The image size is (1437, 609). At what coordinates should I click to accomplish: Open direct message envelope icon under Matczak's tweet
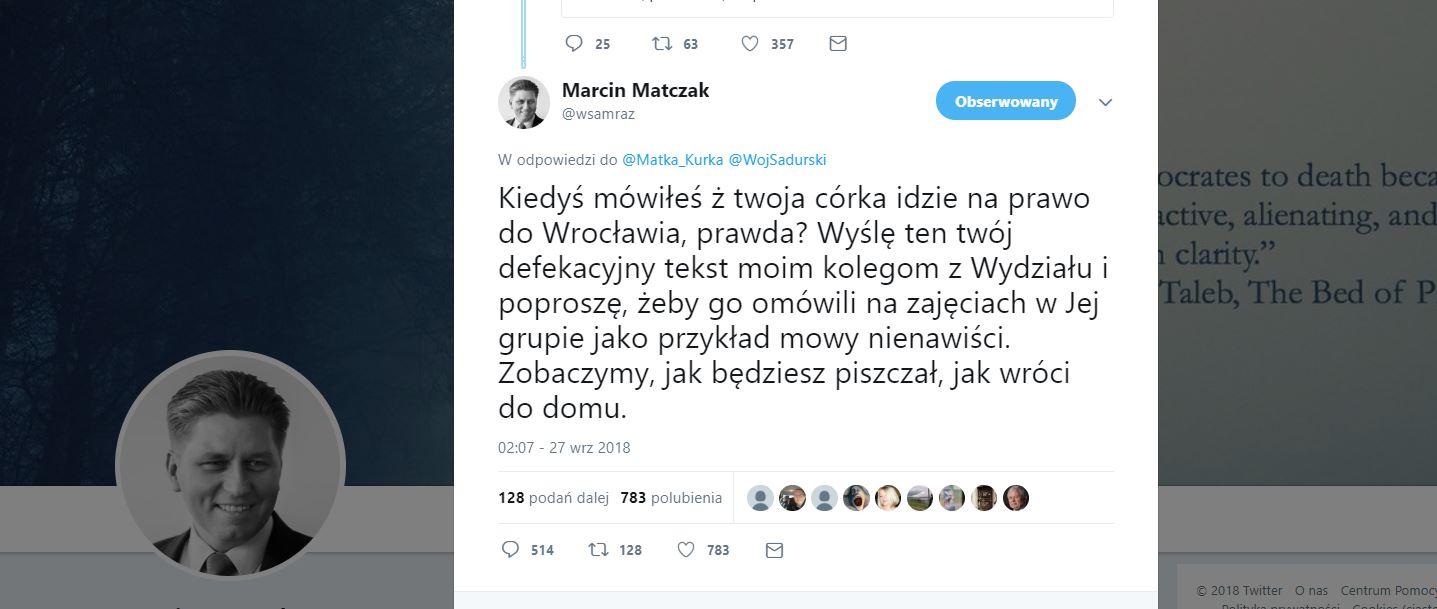coord(774,549)
